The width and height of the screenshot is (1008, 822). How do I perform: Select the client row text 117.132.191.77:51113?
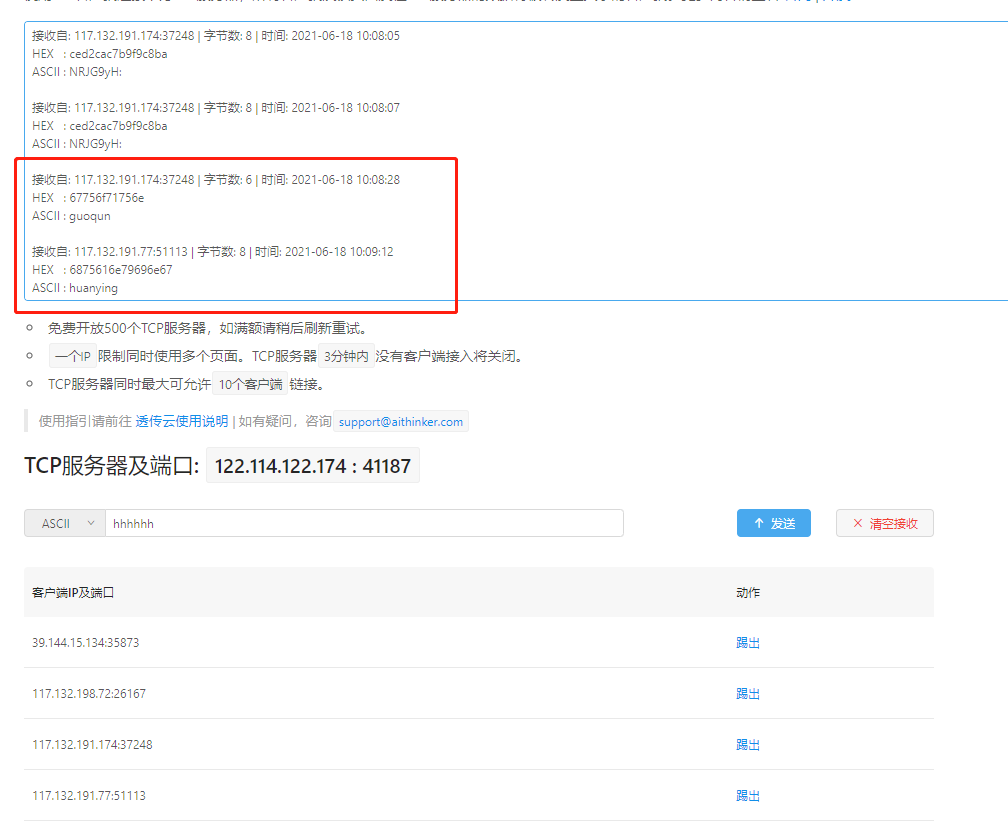[89, 796]
